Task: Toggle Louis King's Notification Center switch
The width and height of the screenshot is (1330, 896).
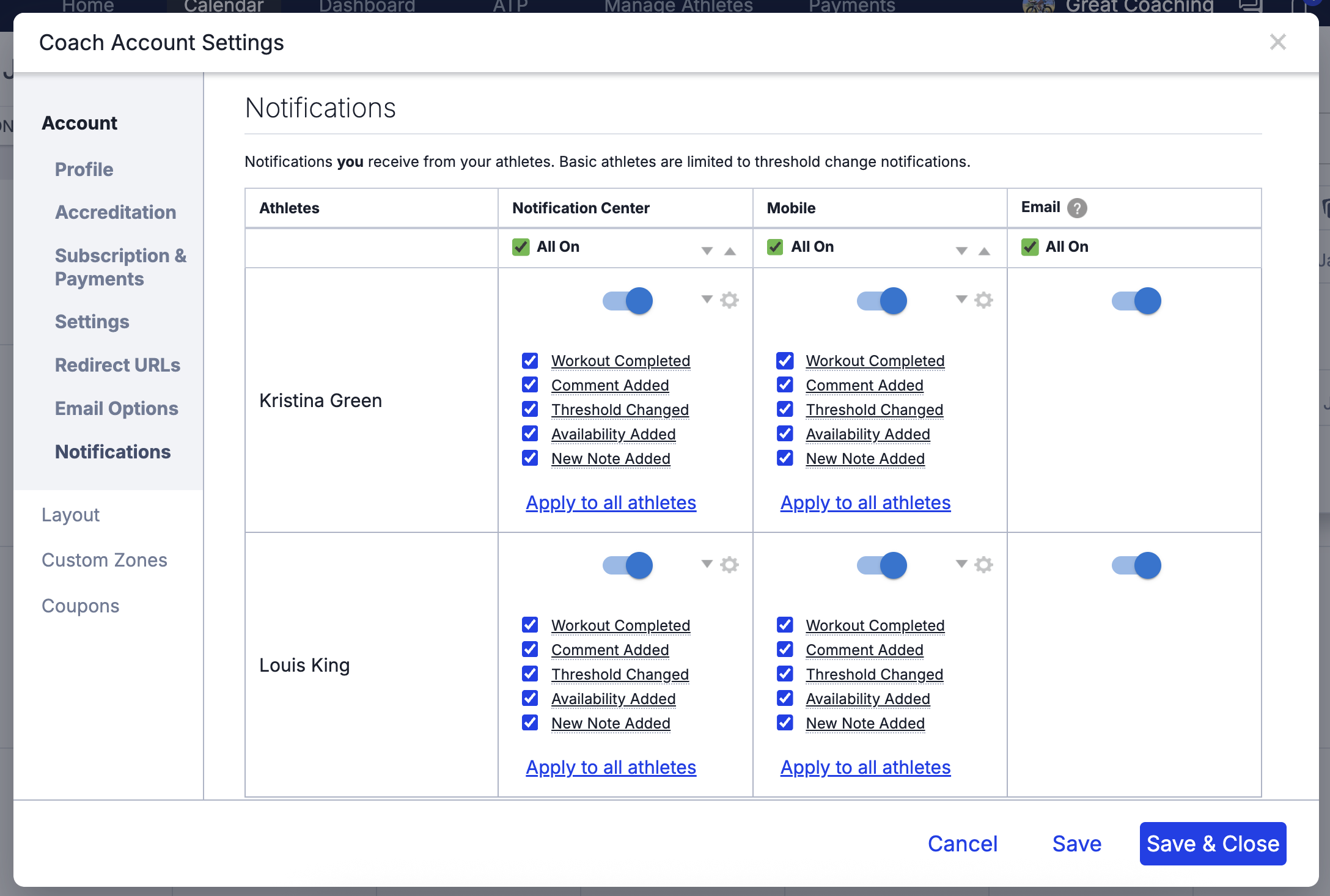Action: pyautogui.click(x=628, y=565)
